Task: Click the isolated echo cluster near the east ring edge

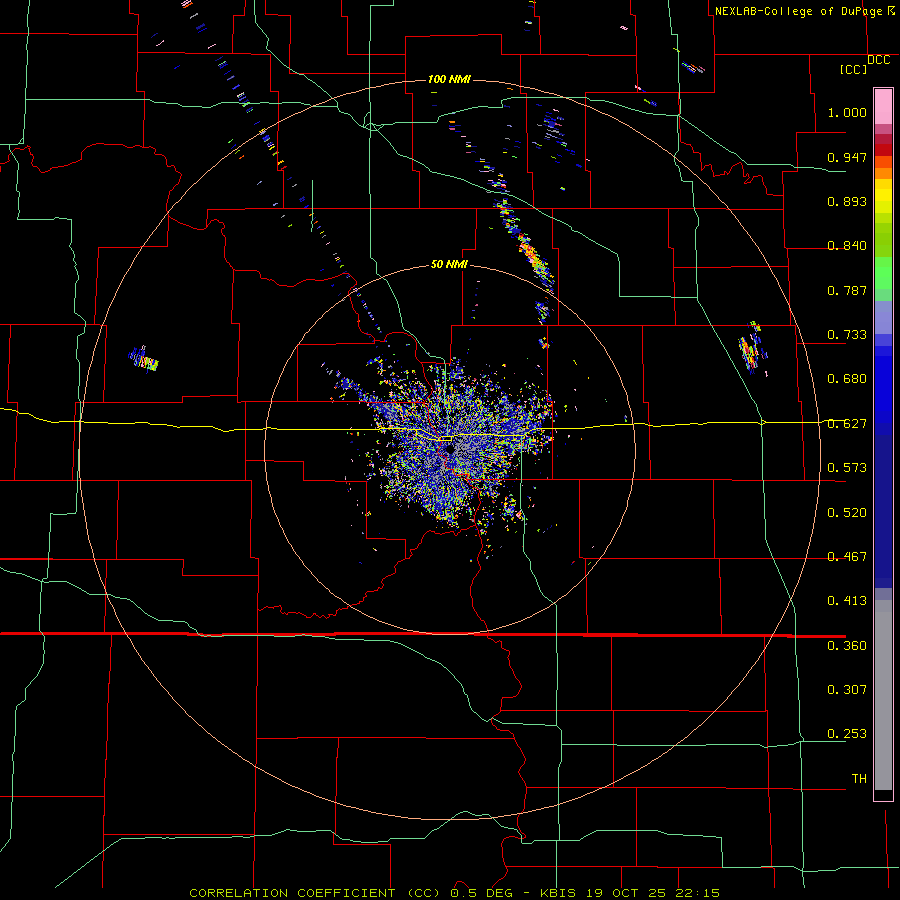Action: [753, 348]
